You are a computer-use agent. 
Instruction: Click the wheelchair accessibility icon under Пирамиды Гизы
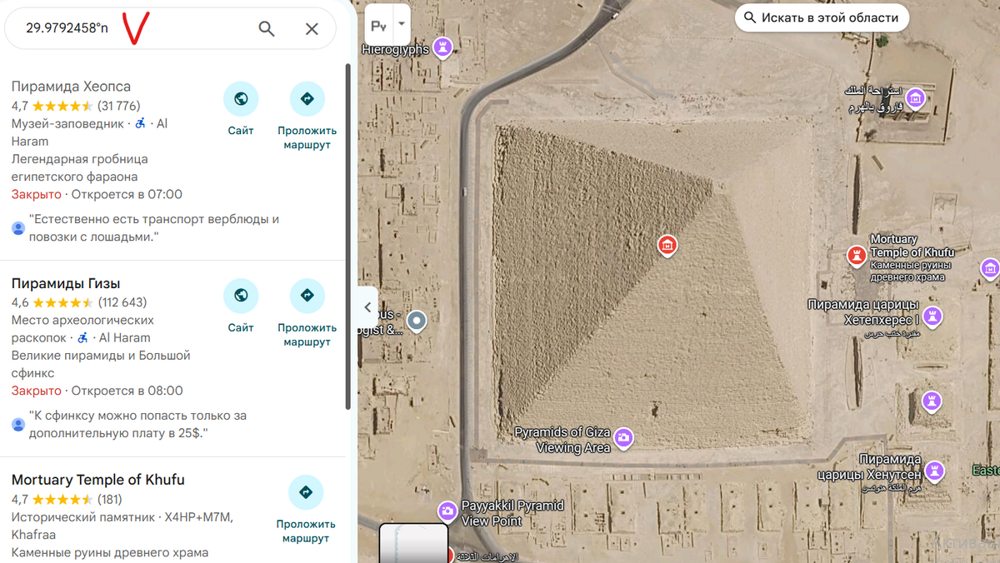tap(82, 337)
